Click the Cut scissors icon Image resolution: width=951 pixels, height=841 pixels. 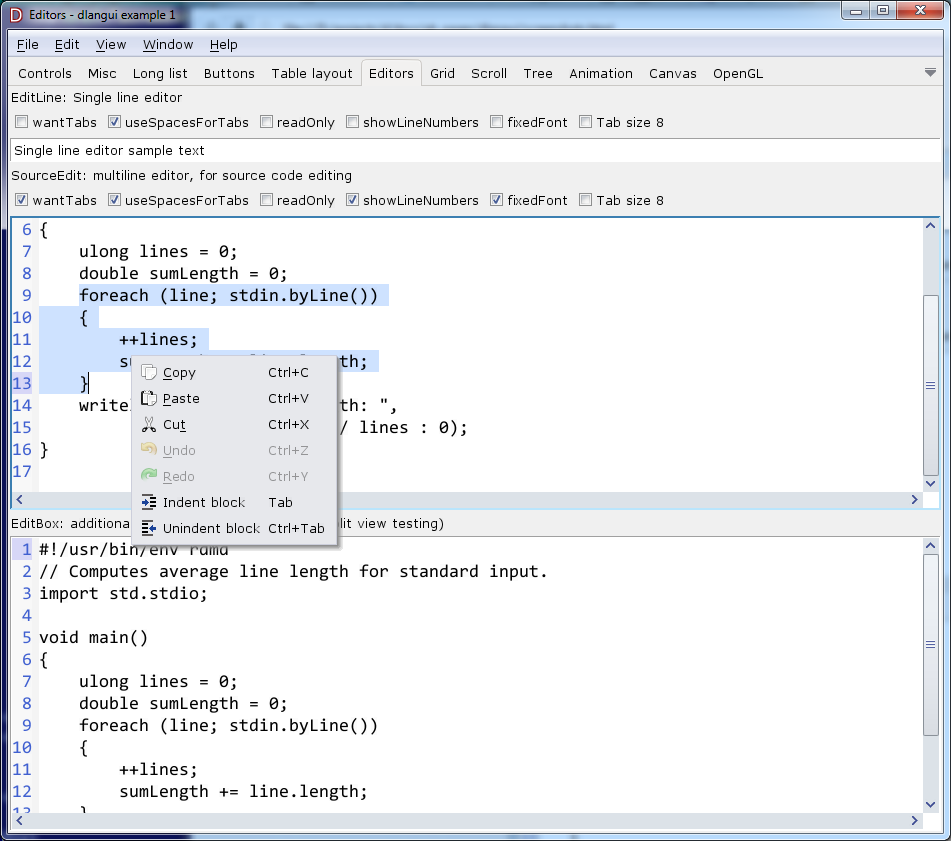[149, 425]
